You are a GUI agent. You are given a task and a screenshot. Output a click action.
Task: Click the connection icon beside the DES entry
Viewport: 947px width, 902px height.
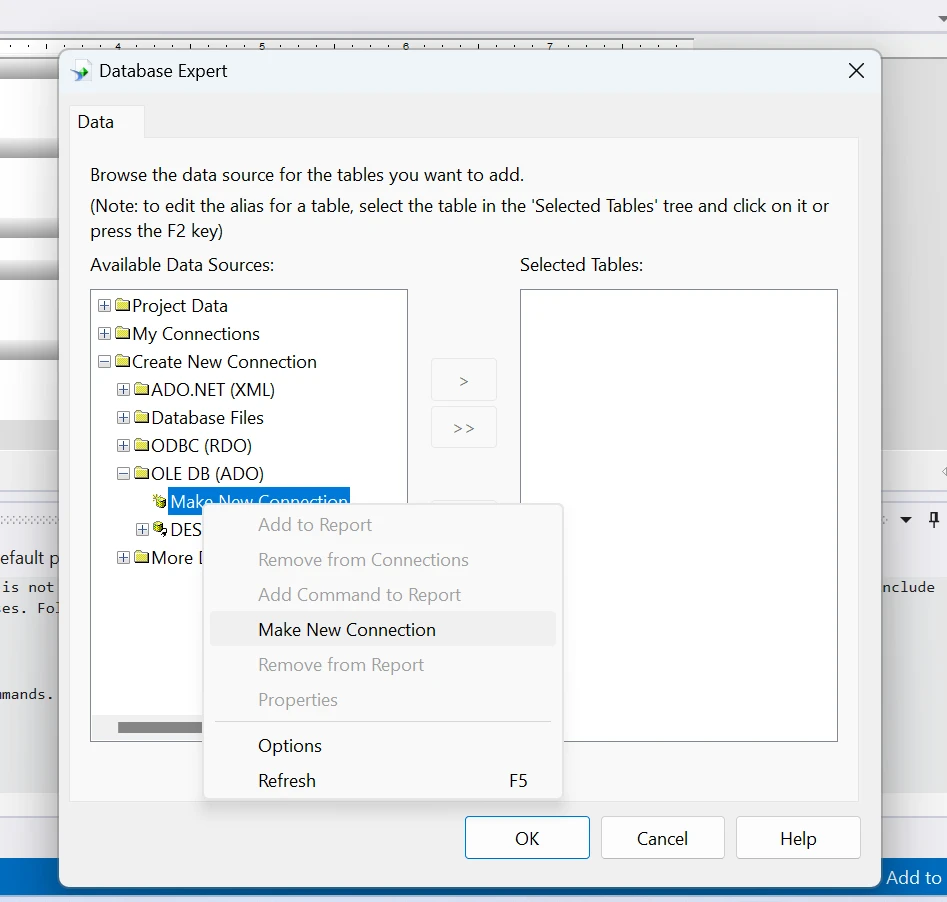(160, 530)
